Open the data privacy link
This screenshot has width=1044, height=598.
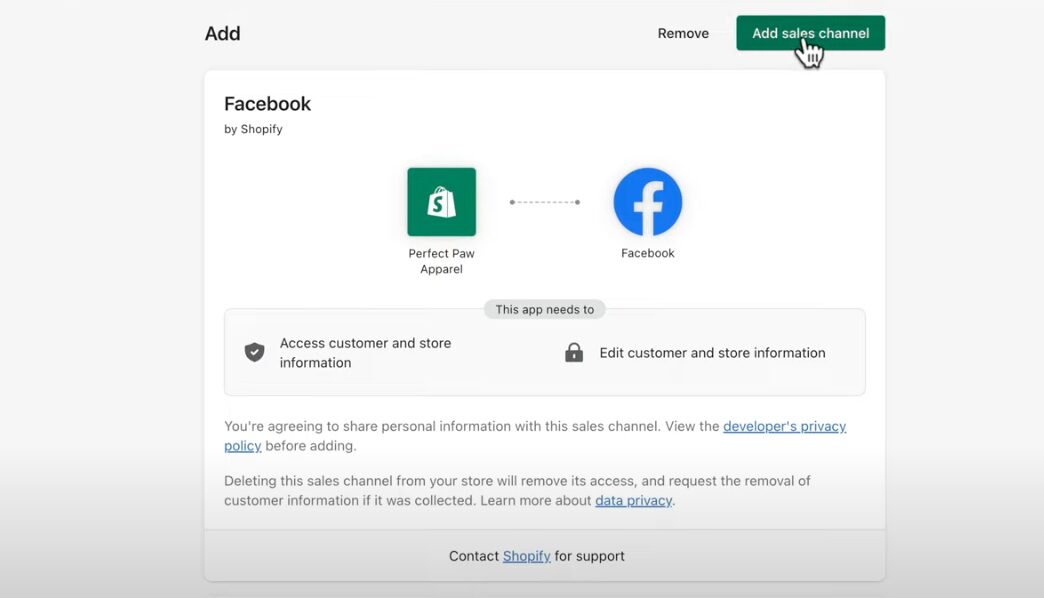click(x=633, y=500)
